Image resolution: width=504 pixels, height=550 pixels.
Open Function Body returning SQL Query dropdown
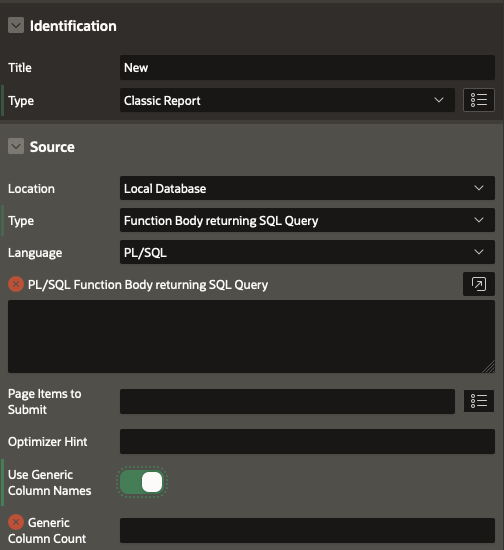pos(307,220)
